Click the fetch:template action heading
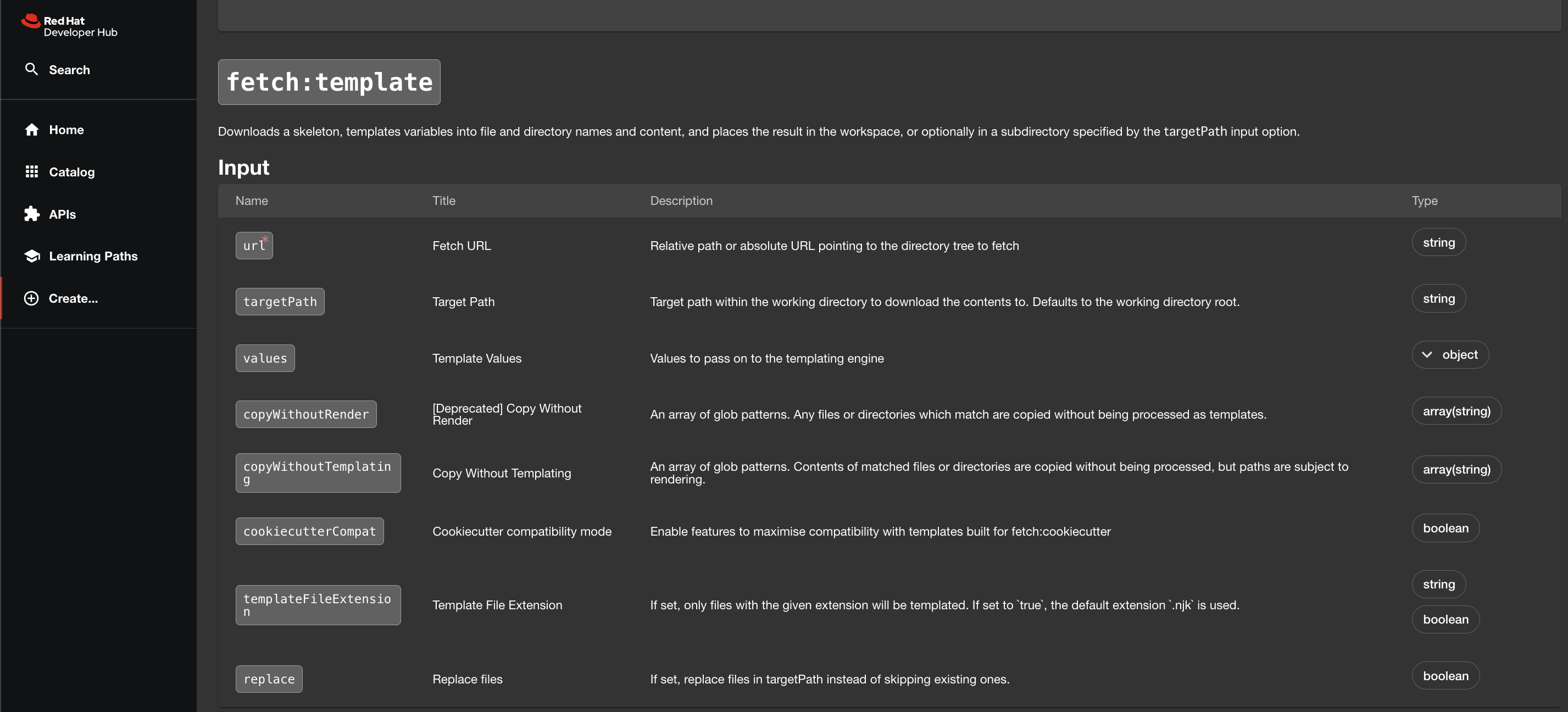Image resolution: width=1568 pixels, height=712 pixels. click(329, 82)
